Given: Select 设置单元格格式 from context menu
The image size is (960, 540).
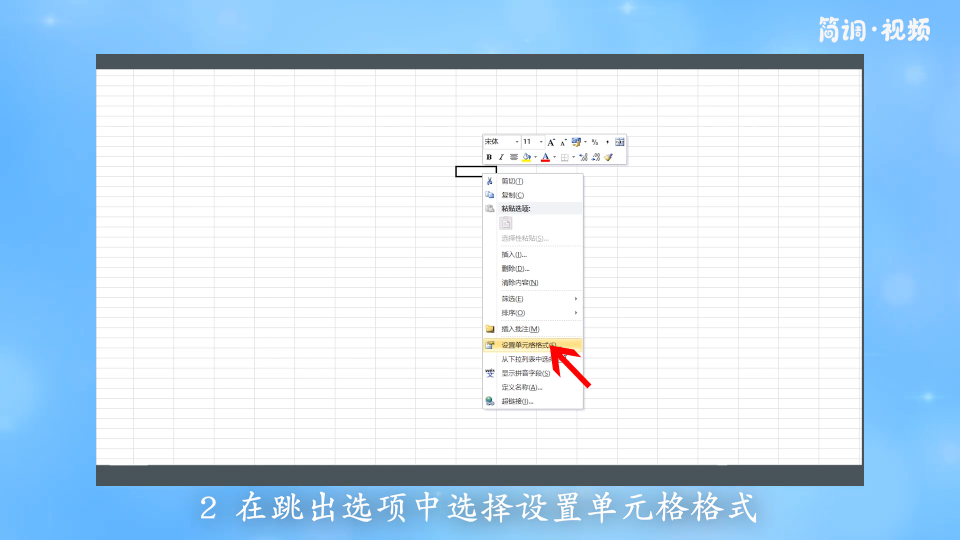Looking at the screenshot, I should coord(528,345).
